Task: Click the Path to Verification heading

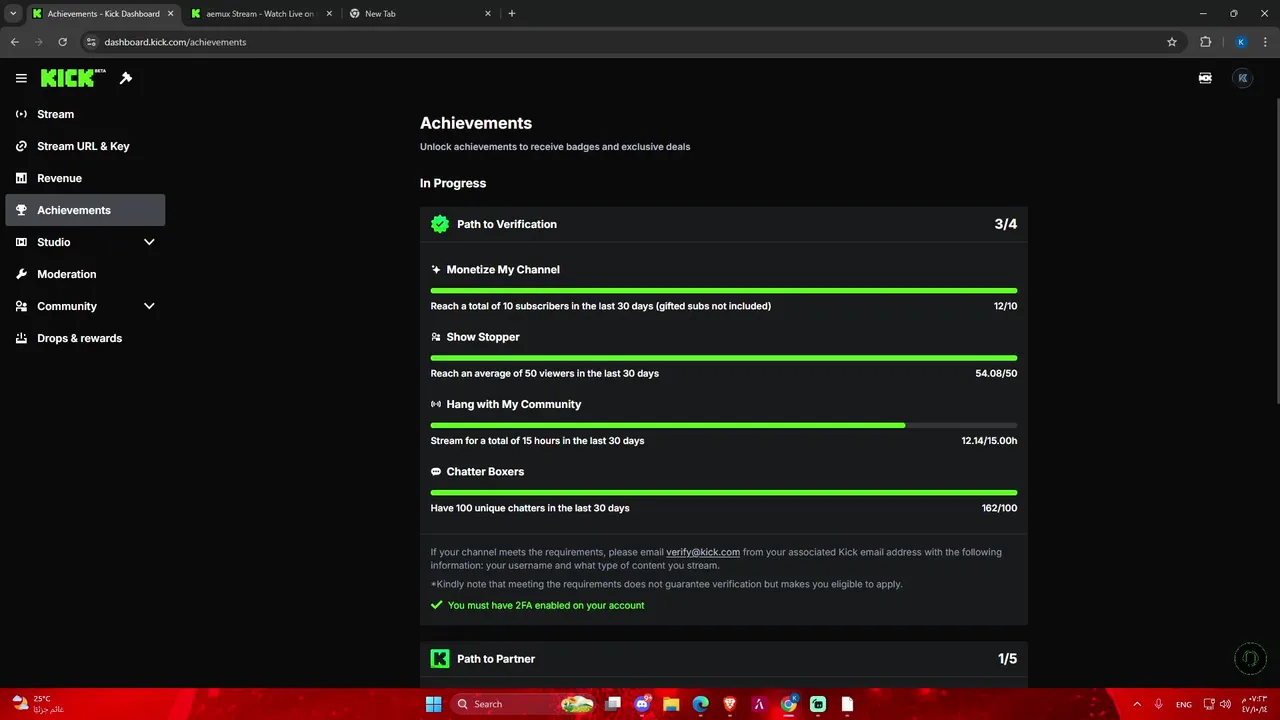Action: pyautogui.click(x=507, y=224)
